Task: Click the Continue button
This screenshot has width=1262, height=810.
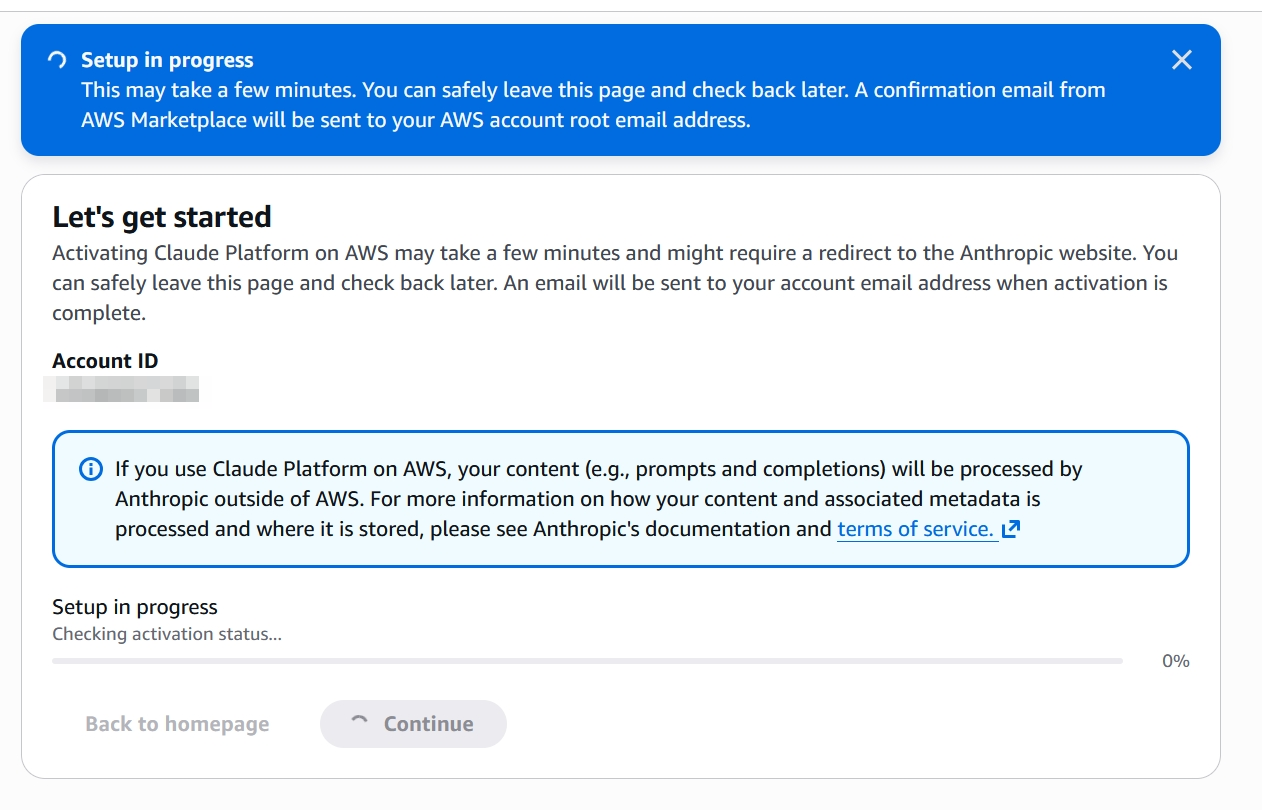Action: click(x=413, y=724)
